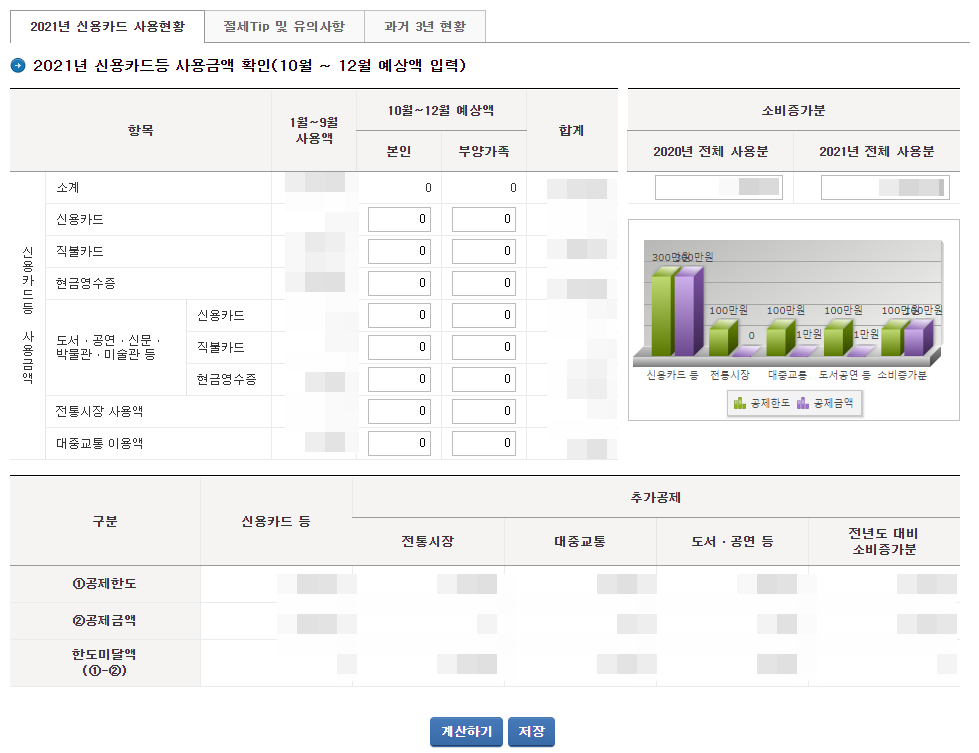Viewport: 979px width, 753px height.
Task: Switch to the 절세Tip 및 유의사항 tab
Action: pyautogui.click(x=284, y=27)
